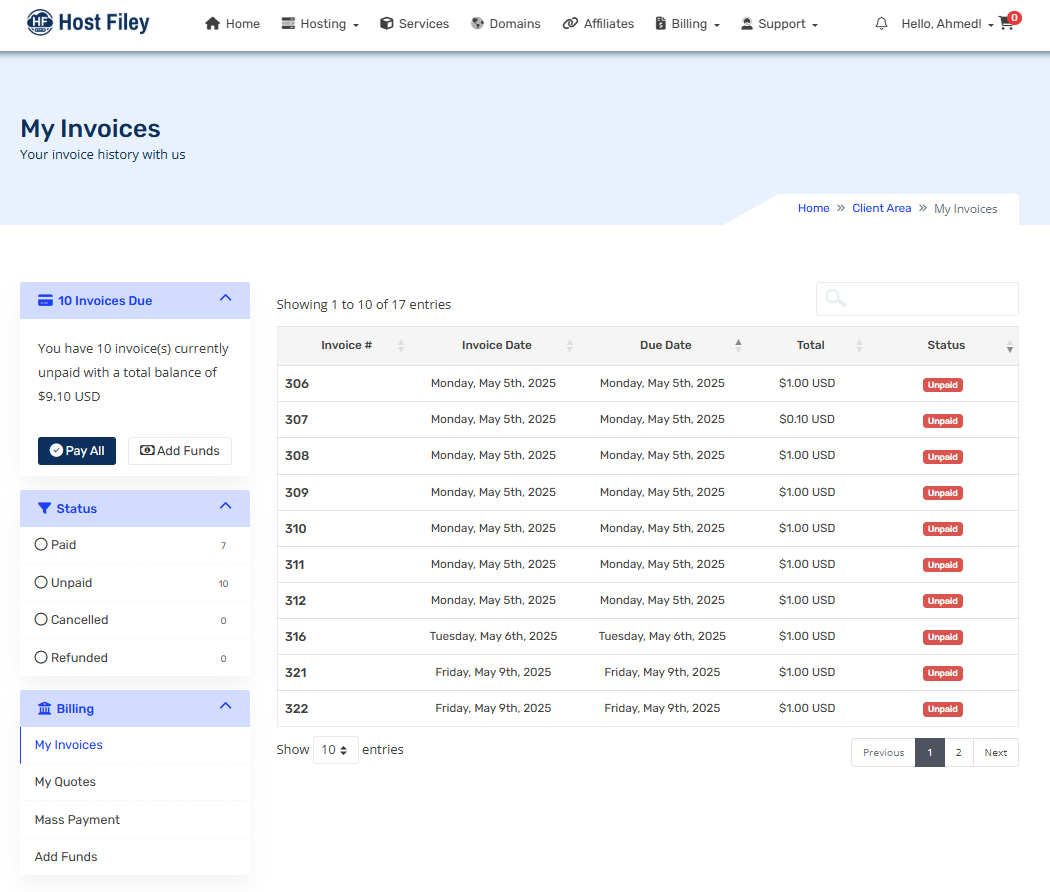Go to page 2 of invoices
The height and width of the screenshot is (892, 1050).
(958, 753)
